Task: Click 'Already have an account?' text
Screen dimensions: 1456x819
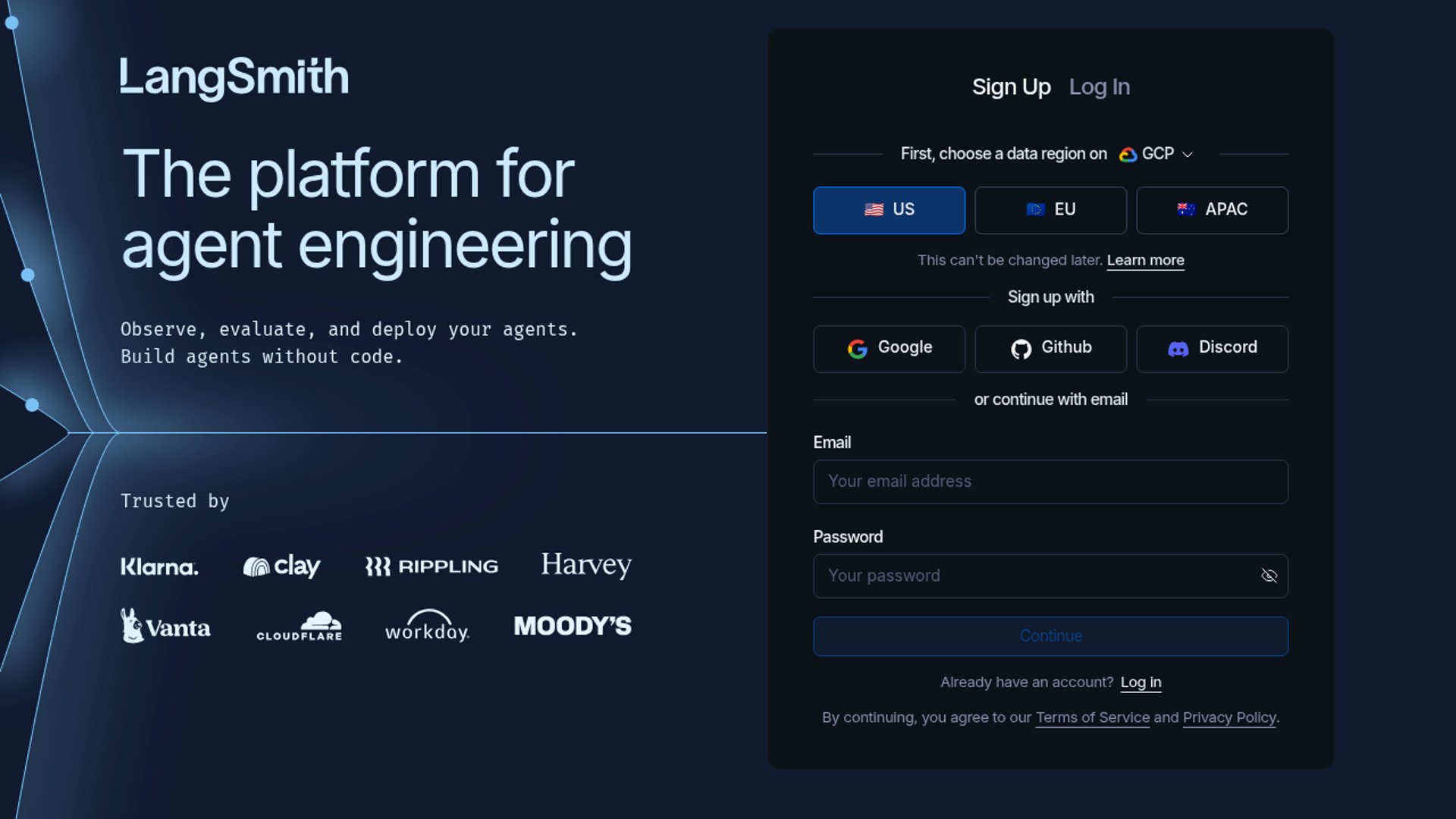Action: [1027, 682]
